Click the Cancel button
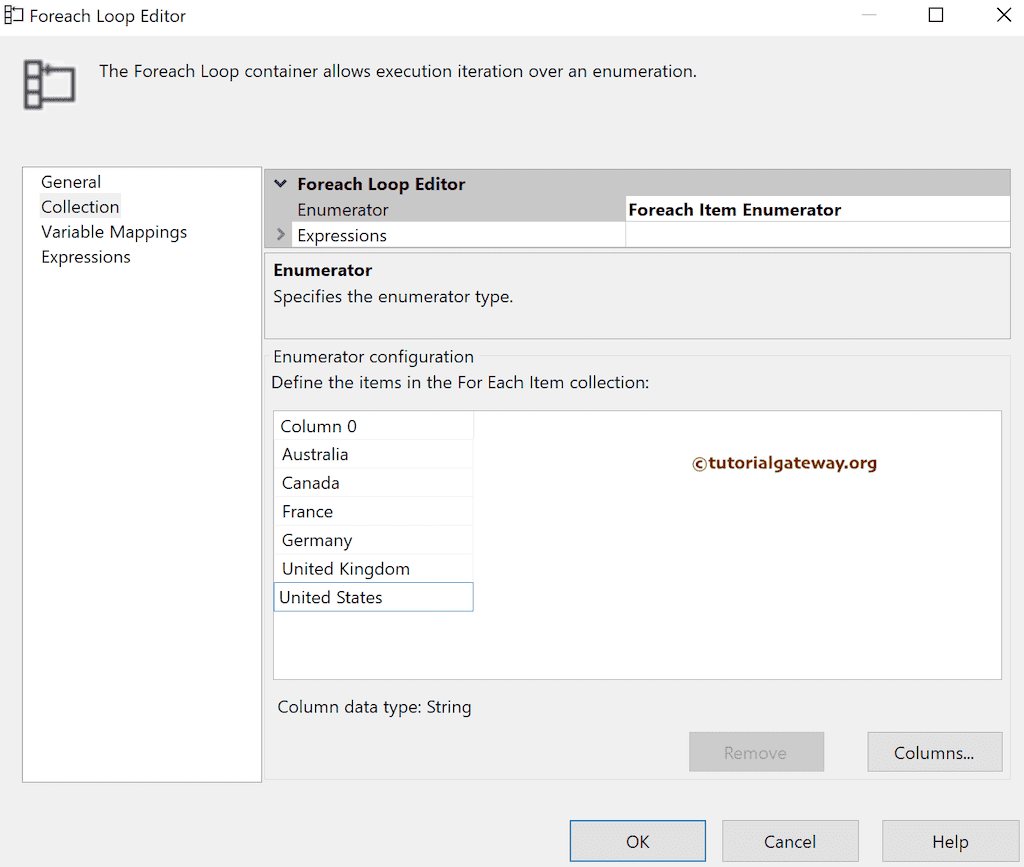Screen dimensions: 1024x867 point(790,841)
